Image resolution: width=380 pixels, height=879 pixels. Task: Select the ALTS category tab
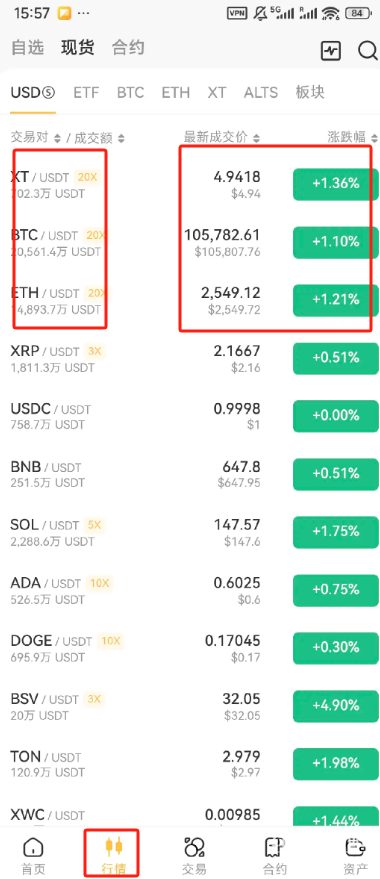coord(261,92)
